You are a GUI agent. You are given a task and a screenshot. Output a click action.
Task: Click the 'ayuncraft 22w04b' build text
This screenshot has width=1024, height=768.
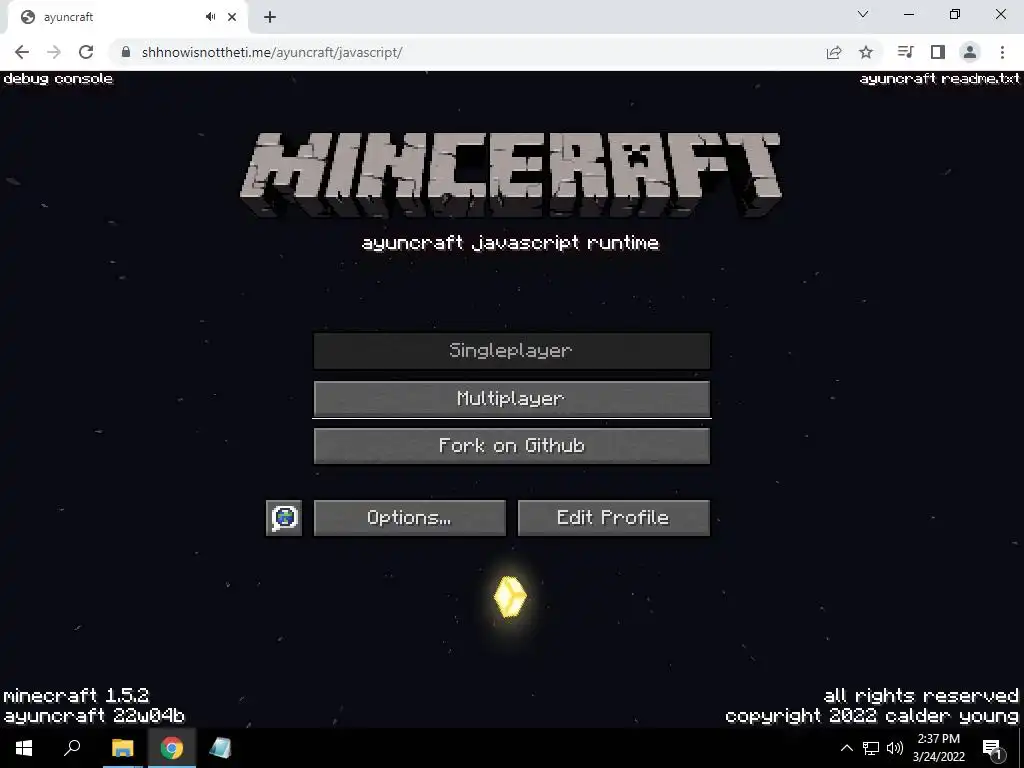pyautogui.click(x=94, y=716)
